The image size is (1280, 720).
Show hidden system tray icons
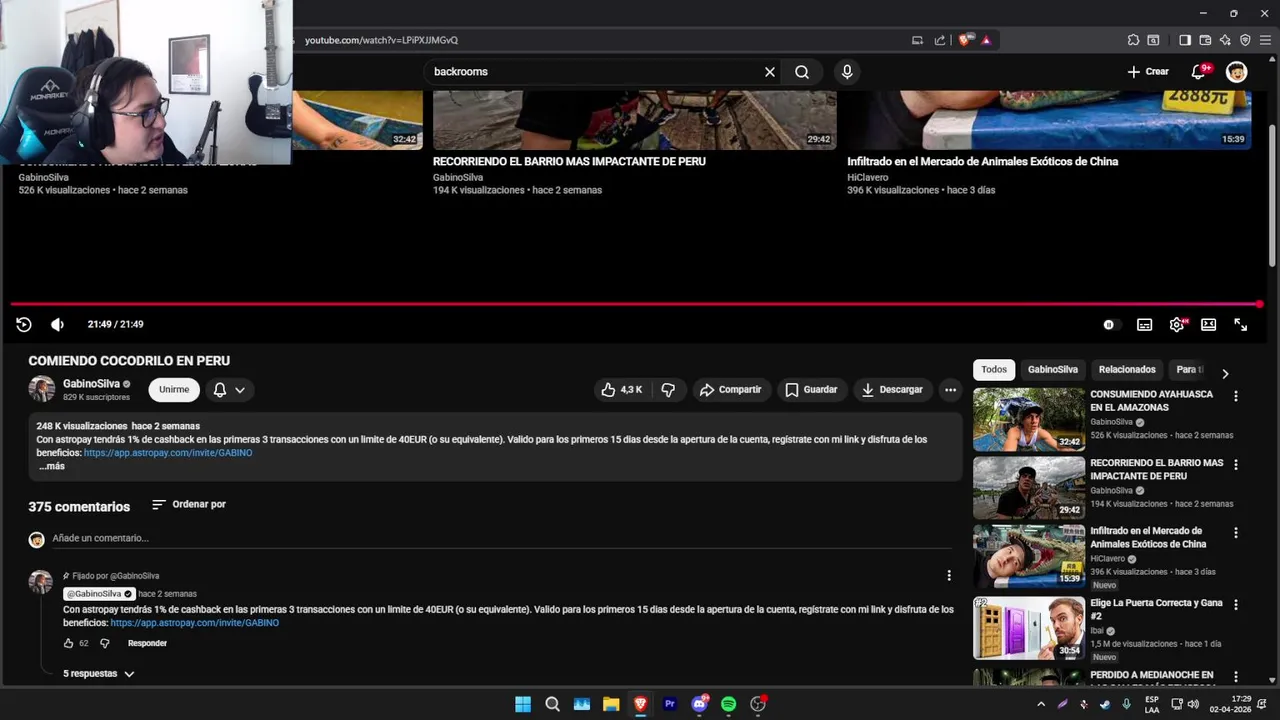1041,704
